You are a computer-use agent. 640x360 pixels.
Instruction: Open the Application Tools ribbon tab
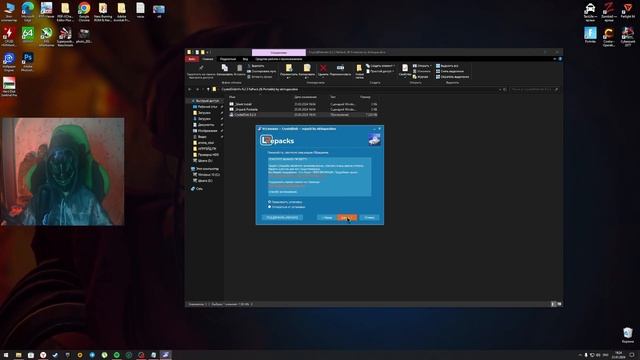[x=279, y=59]
